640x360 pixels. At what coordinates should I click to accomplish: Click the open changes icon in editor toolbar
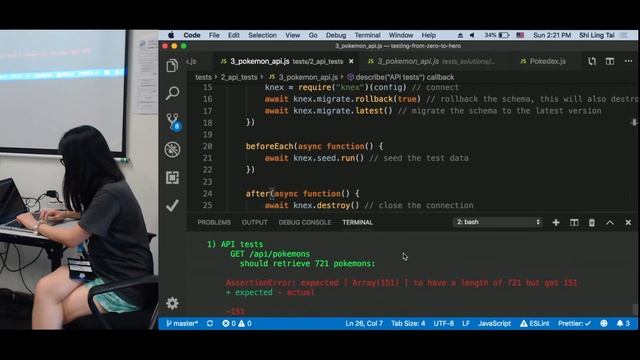click(592, 61)
